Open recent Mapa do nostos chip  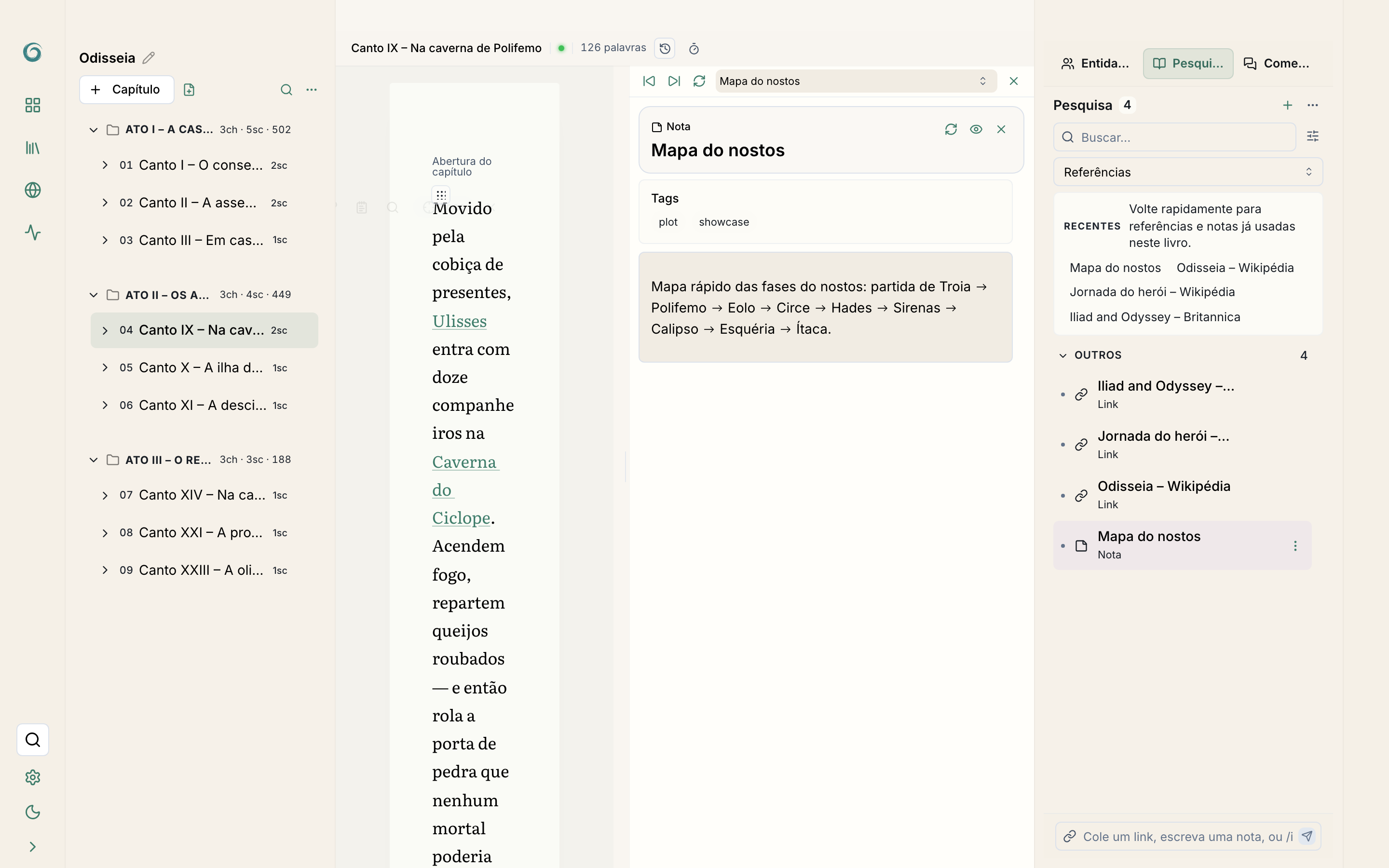1115,268
